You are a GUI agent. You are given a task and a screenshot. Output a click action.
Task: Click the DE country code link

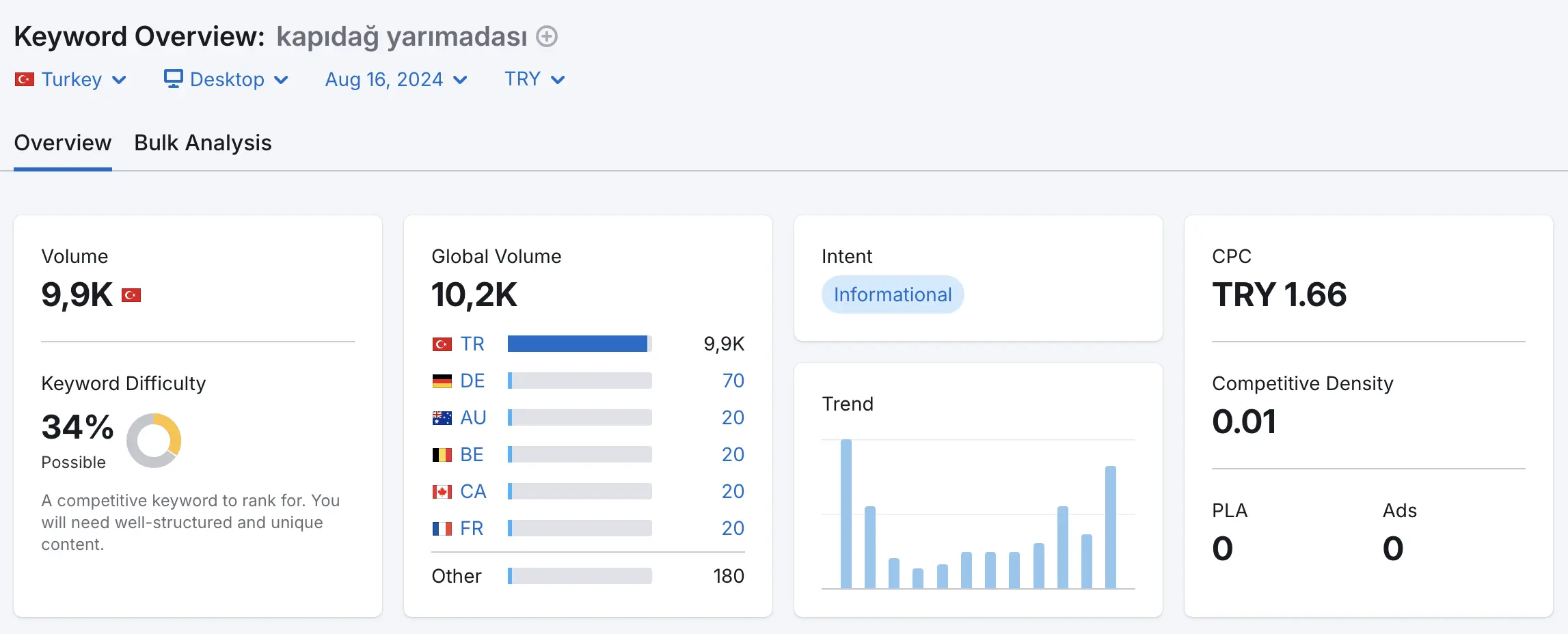(472, 381)
